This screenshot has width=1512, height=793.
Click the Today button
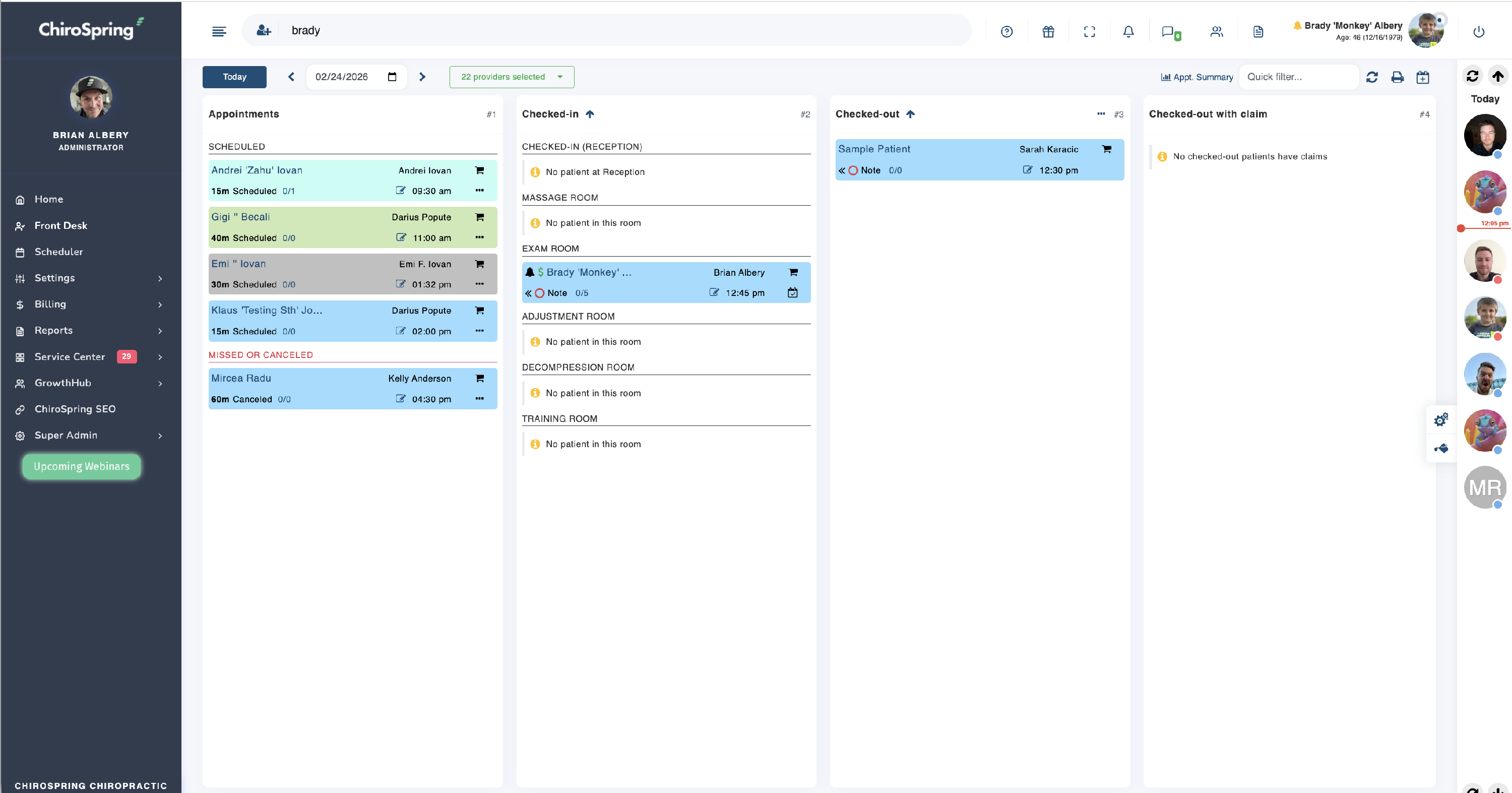click(x=234, y=77)
